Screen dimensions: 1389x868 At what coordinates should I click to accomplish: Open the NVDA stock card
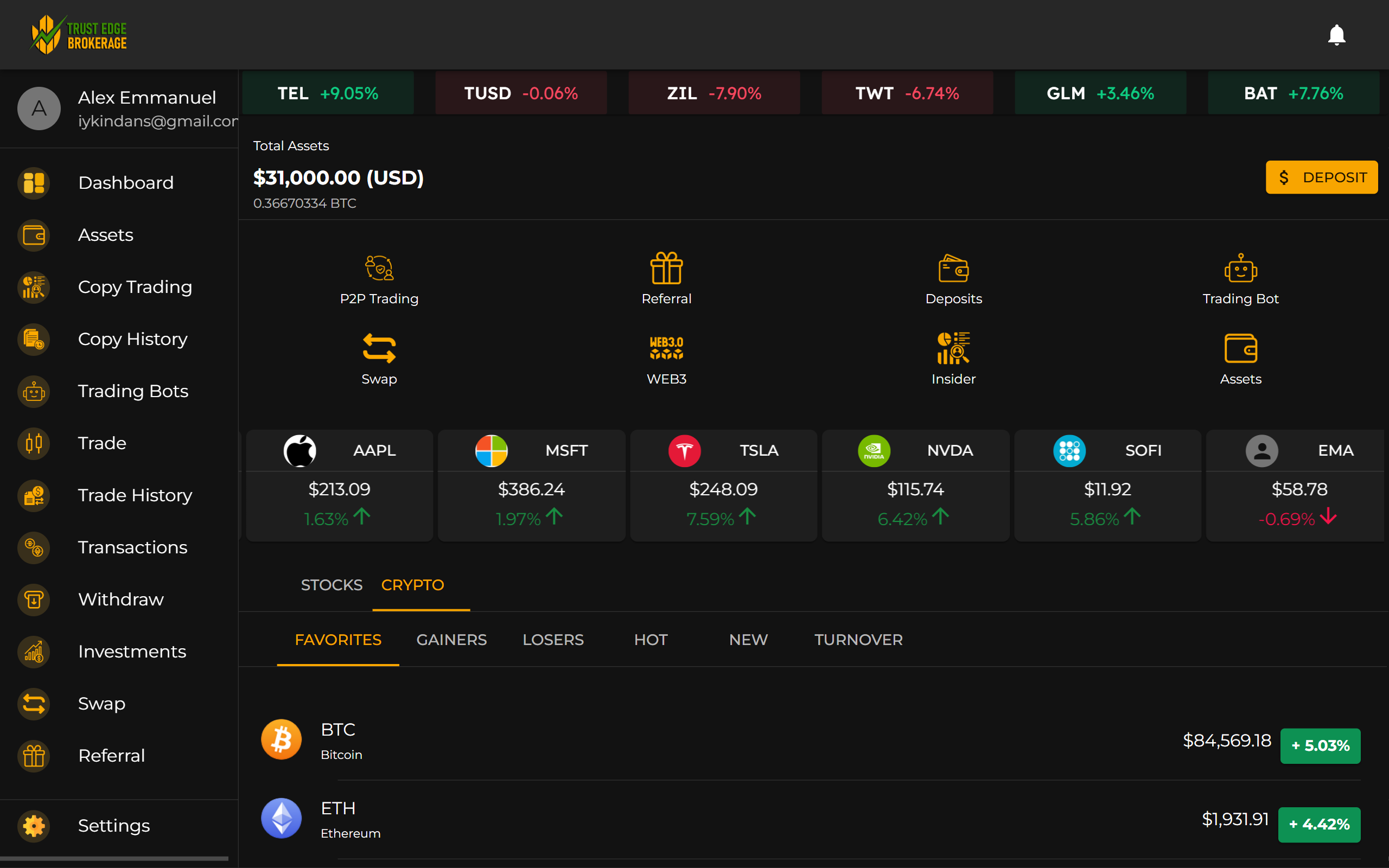(915, 486)
